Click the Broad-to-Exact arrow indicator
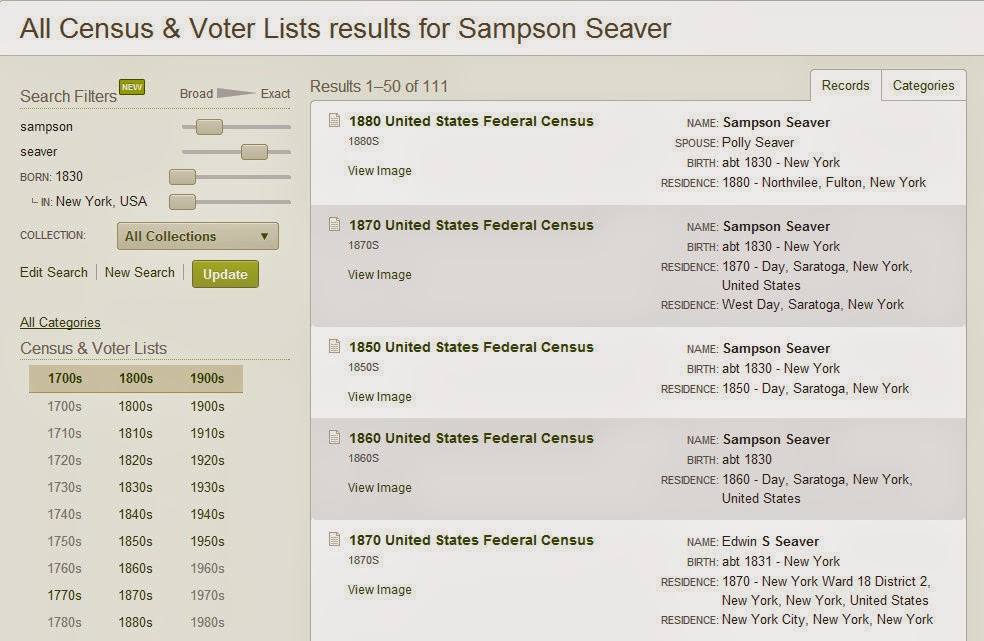984x641 pixels. 236,93
